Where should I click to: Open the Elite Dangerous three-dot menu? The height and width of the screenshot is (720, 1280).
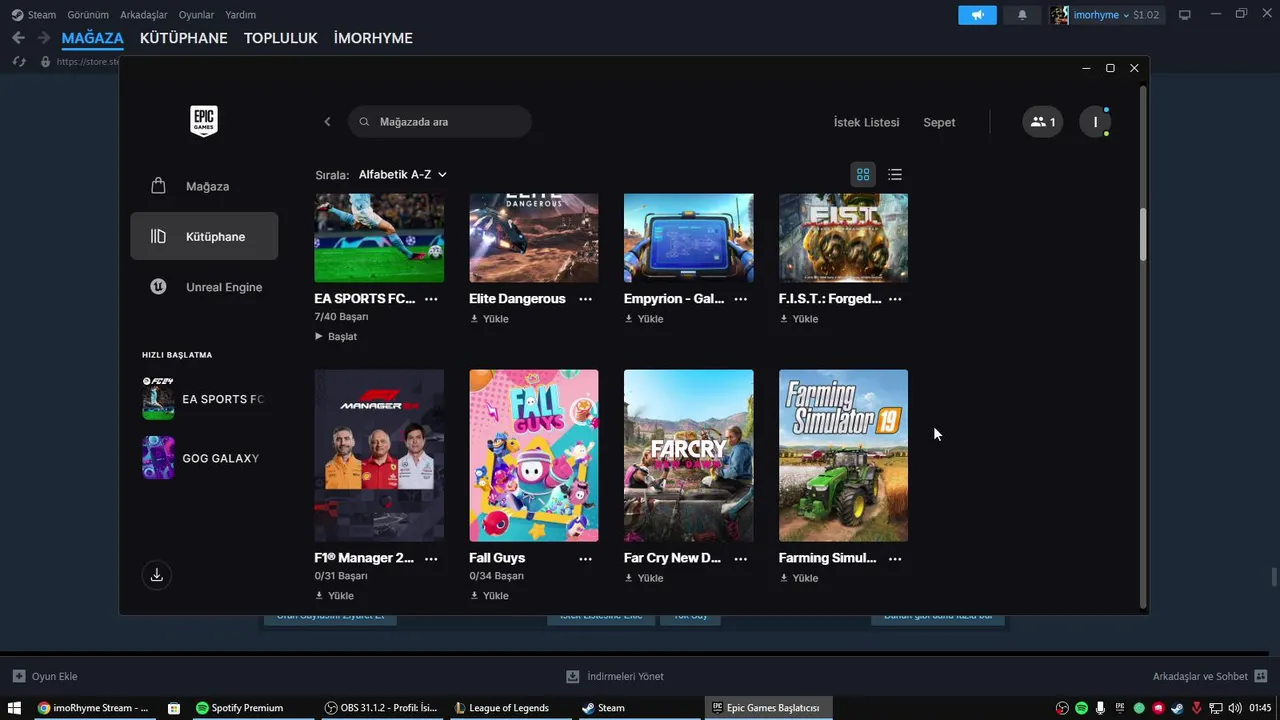click(586, 299)
